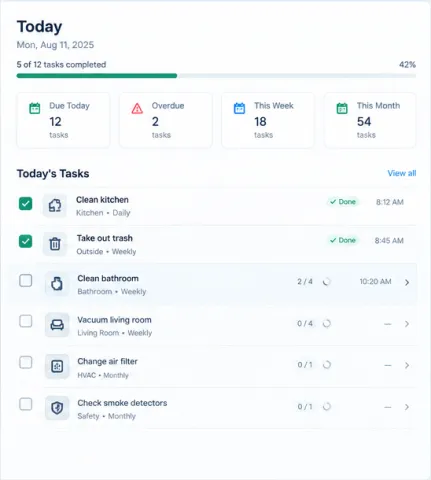Click the air filter task icon

click(x=57, y=367)
